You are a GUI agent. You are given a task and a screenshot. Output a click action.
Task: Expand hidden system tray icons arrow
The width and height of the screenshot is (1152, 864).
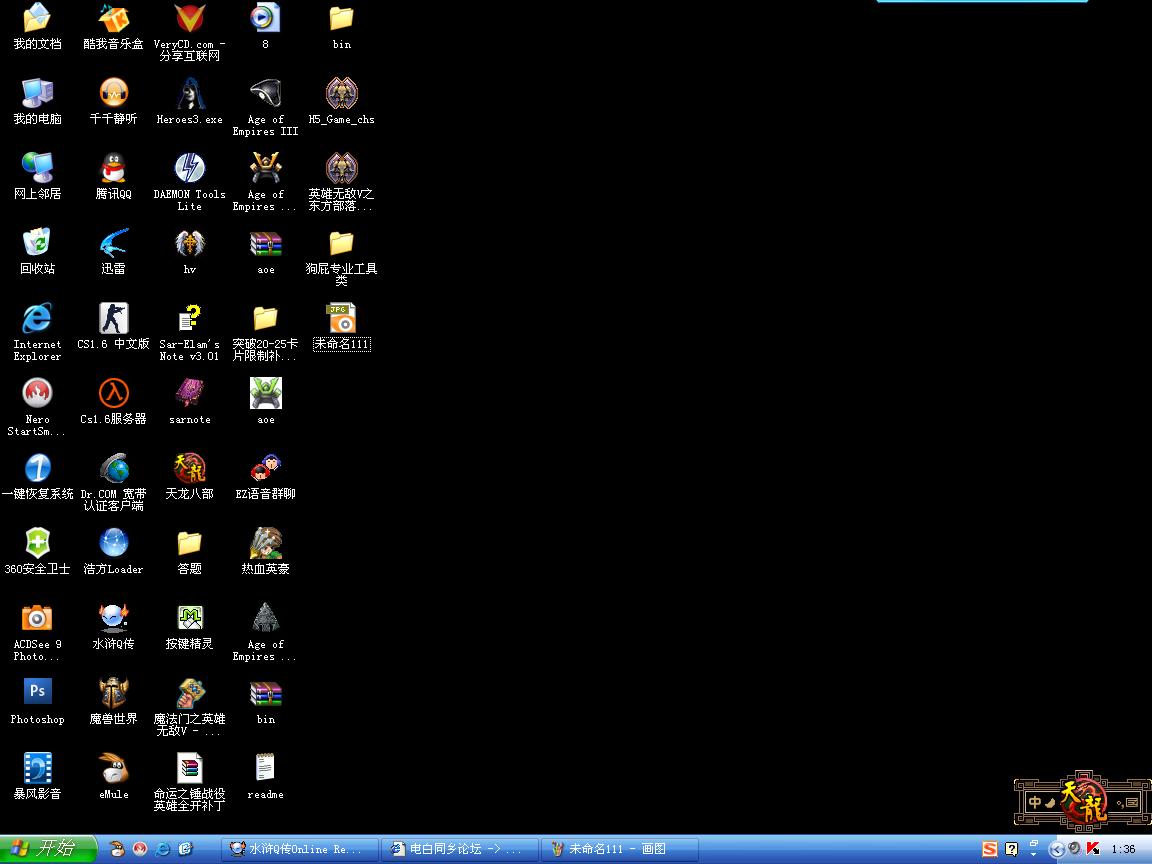pyautogui.click(x=1057, y=849)
